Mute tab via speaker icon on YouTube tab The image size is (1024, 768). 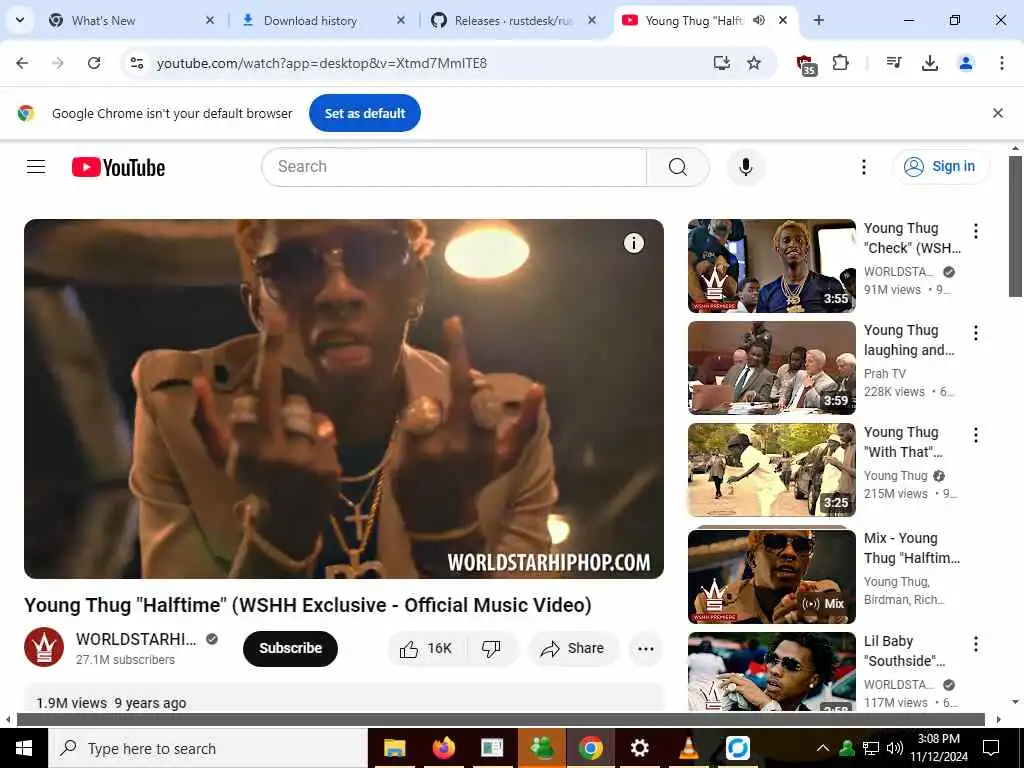point(758,20)
